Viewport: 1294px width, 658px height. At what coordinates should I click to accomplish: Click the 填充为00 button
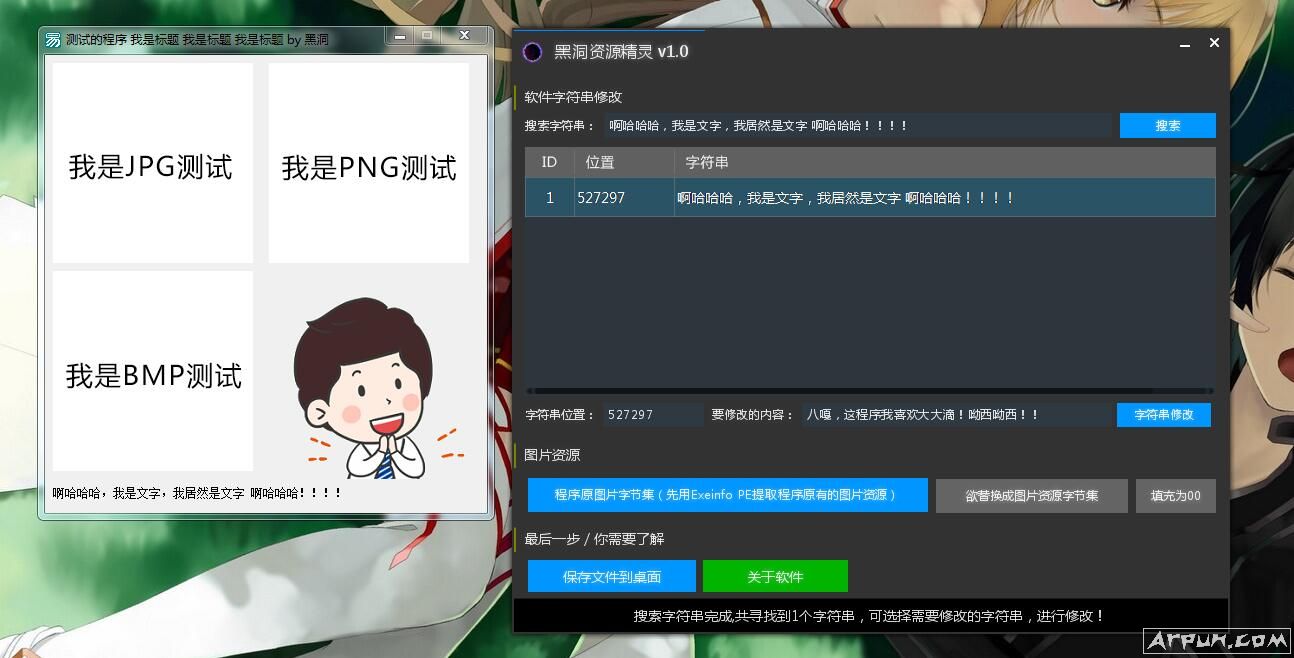(1176, 495)
